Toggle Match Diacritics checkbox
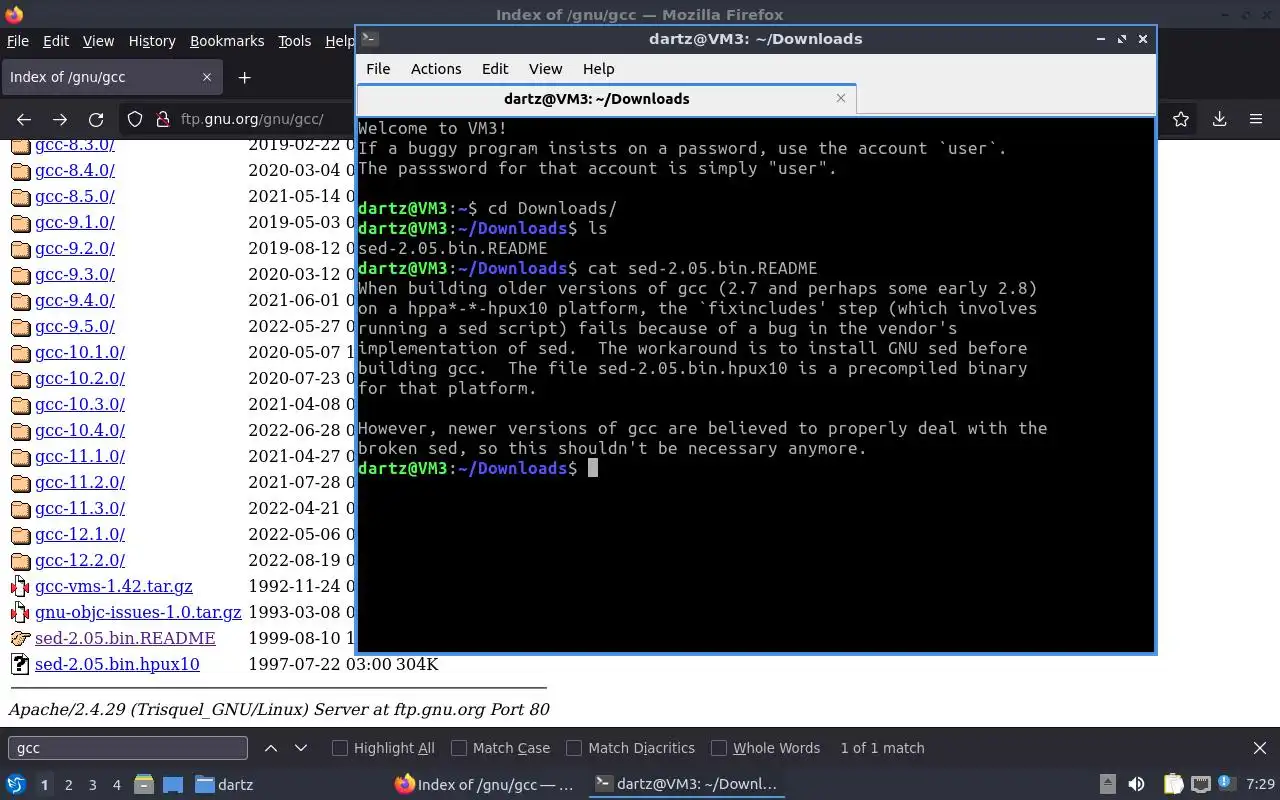Viewport: 1280px width, 800px height. coord(574,748)
